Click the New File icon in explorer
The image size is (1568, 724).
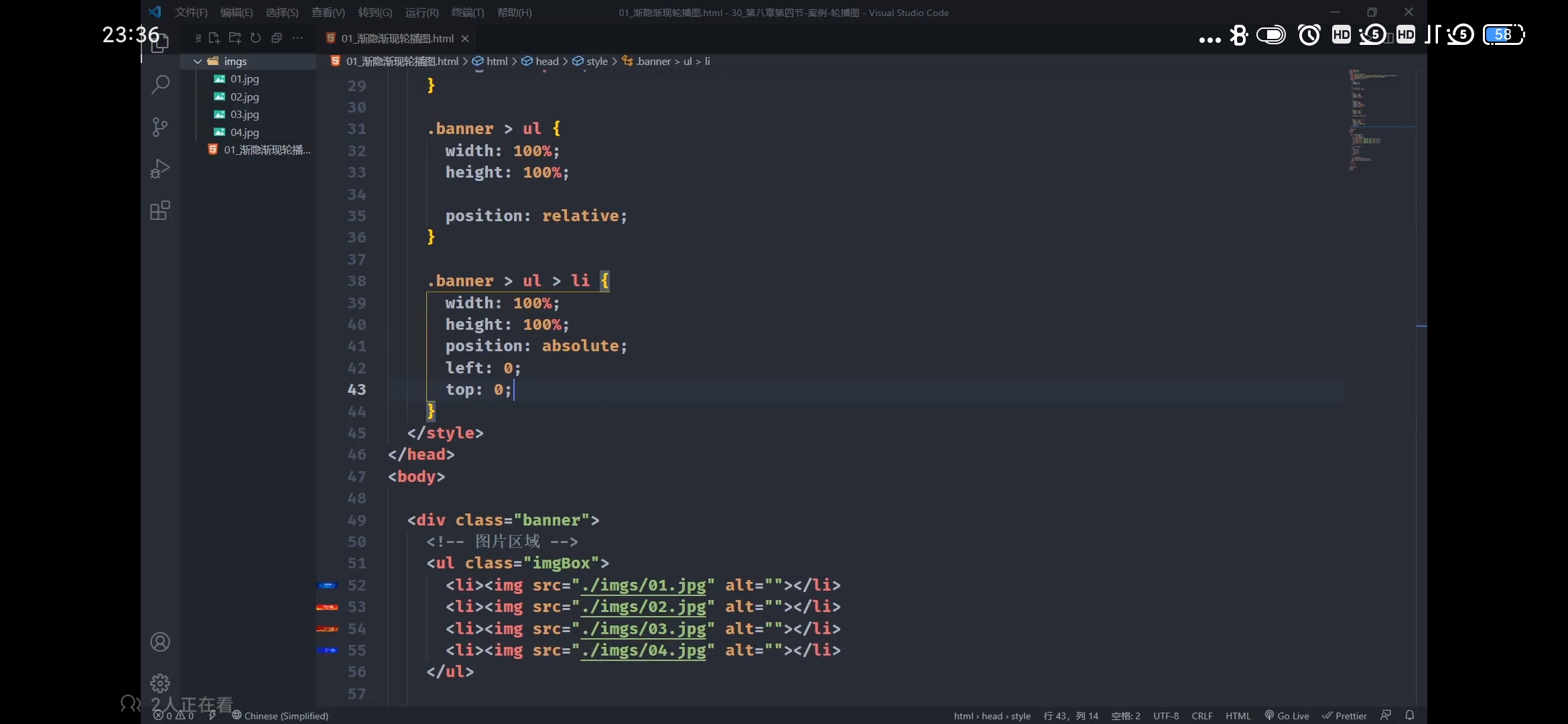coord(214,38)
